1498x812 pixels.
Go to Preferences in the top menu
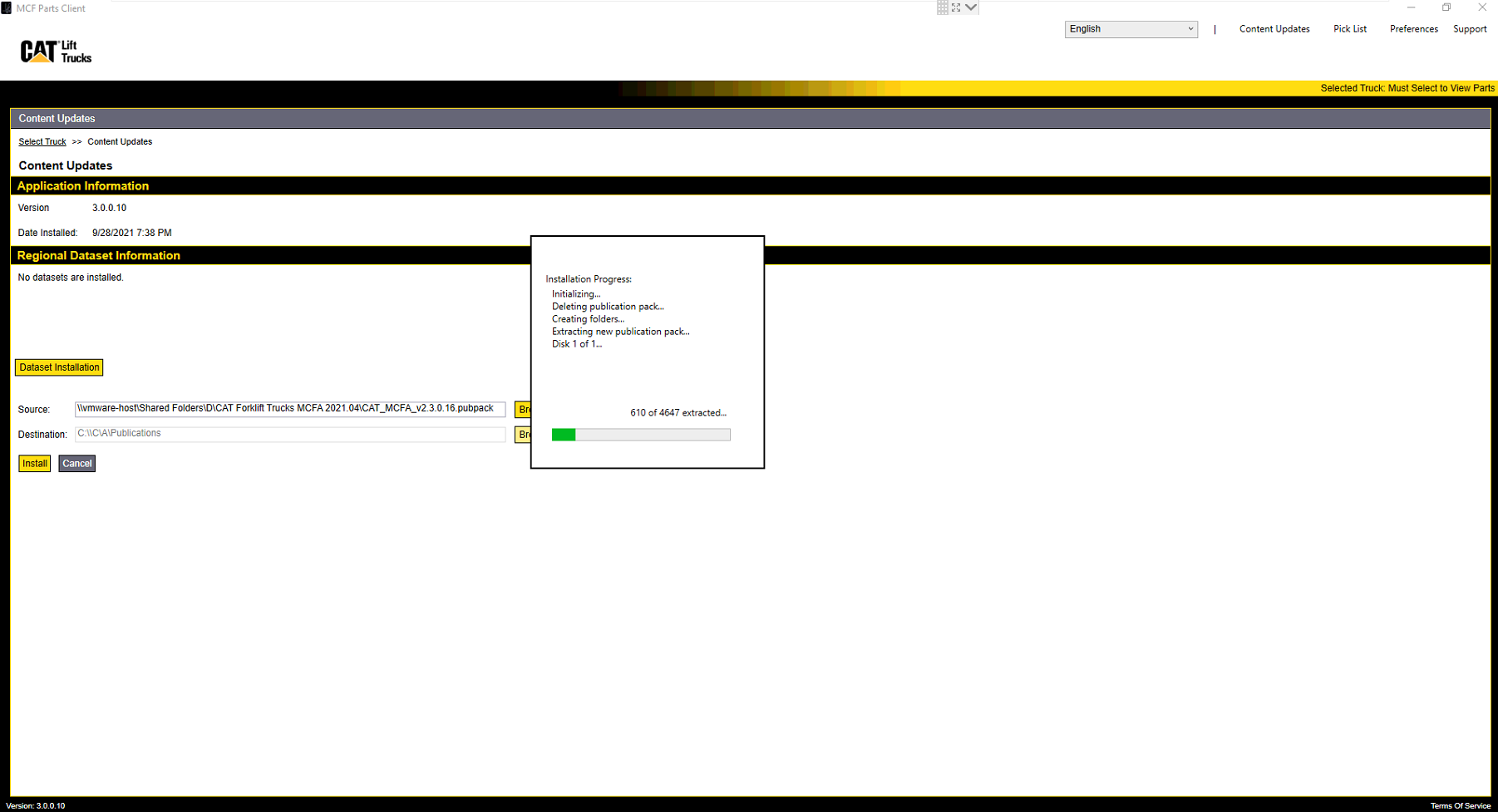click(x=1413, y=29)
